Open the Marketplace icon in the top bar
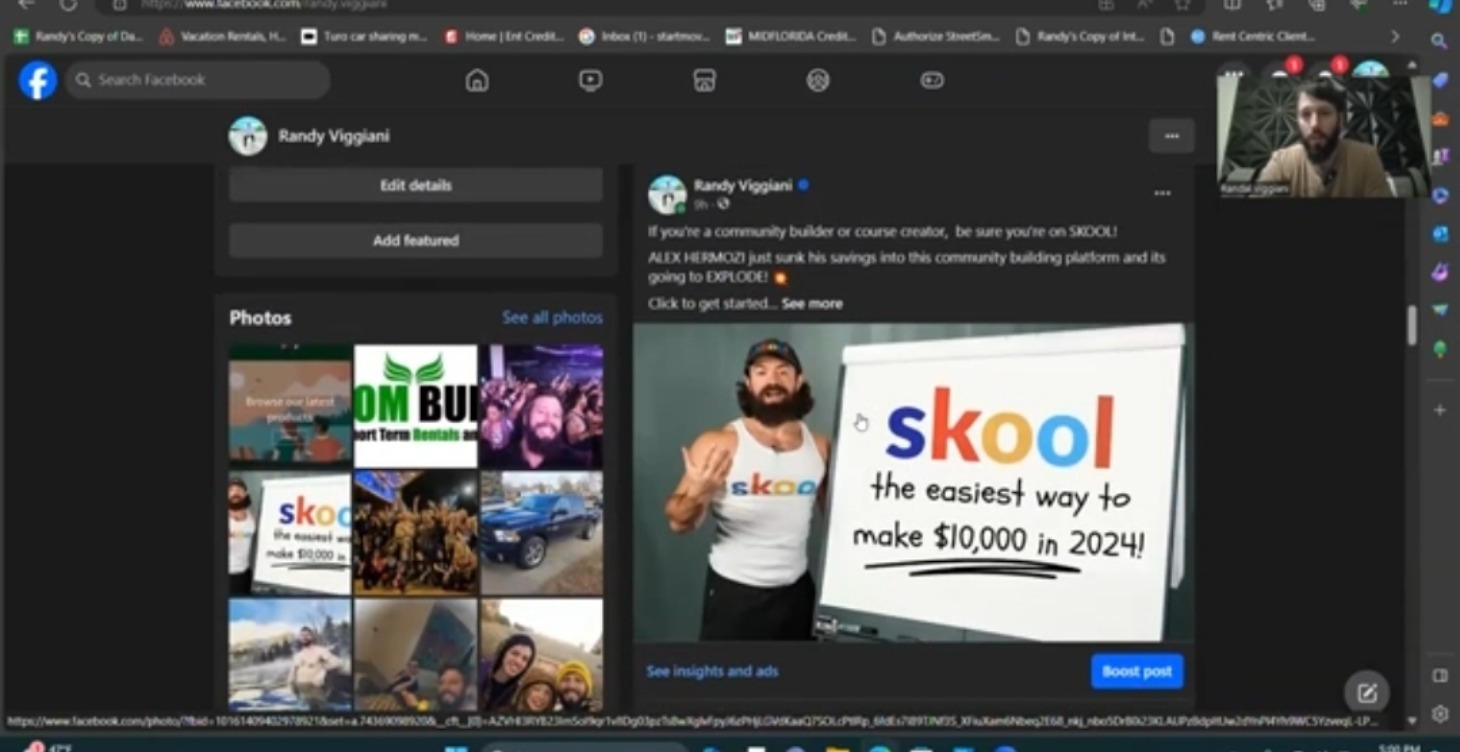Screen dimensions: 1460x752 (704, 80)
